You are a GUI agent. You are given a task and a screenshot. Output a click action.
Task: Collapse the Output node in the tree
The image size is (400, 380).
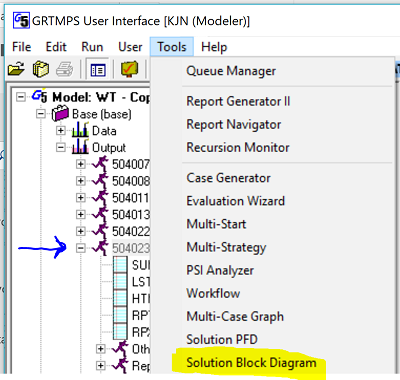tap(60, 147)
